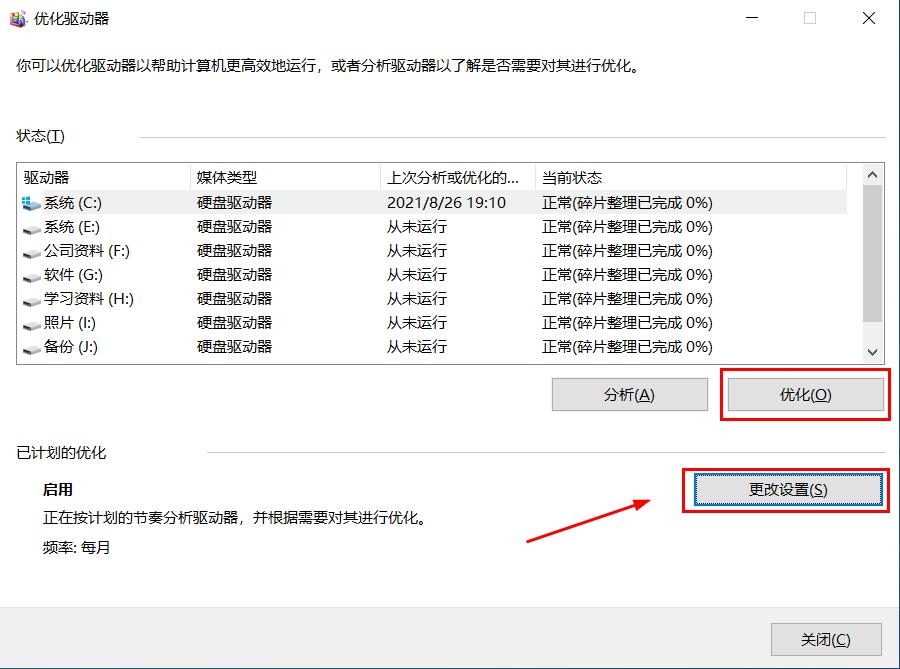Click the status cell of 学习资料 (H:)

click(x=627, y=299)
